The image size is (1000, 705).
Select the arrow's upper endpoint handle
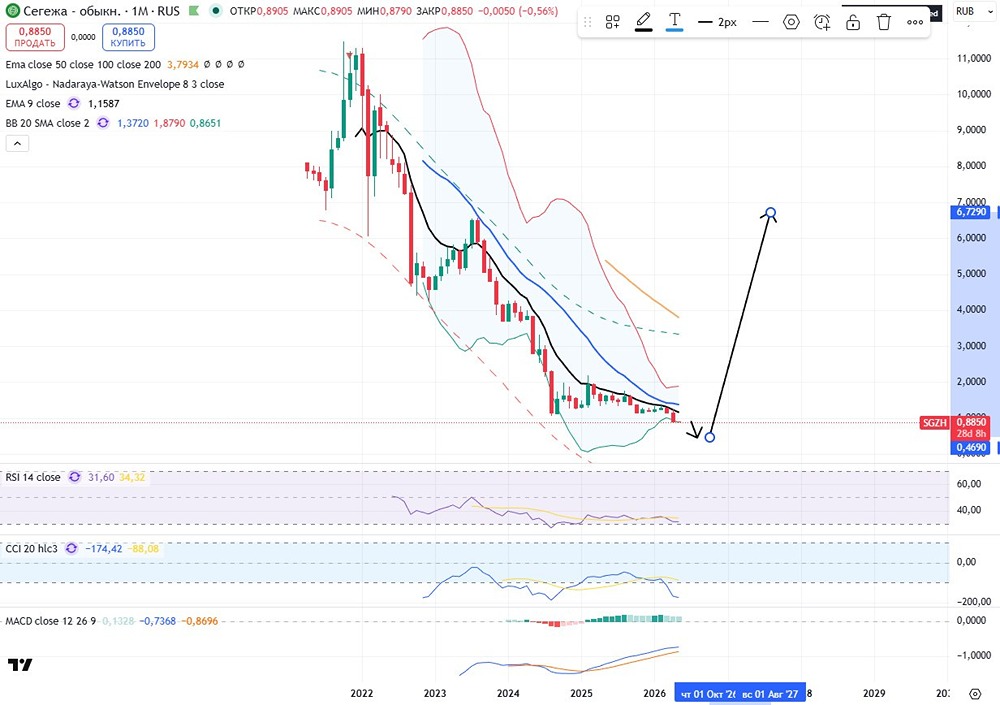[770, 212]
